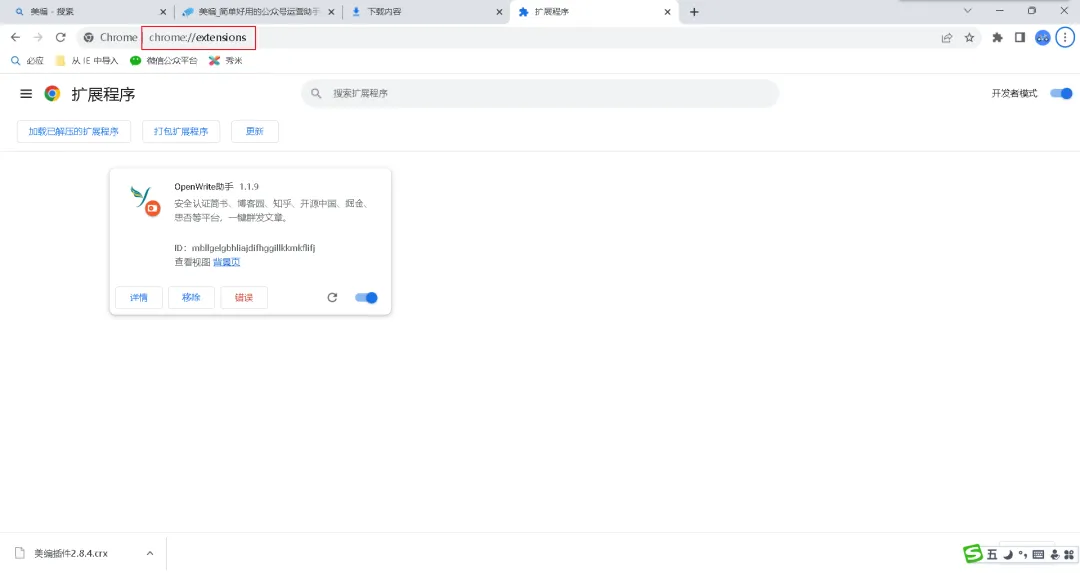Click the extension ID text line
The image size is (1080, 573).
tap(245, 248)
